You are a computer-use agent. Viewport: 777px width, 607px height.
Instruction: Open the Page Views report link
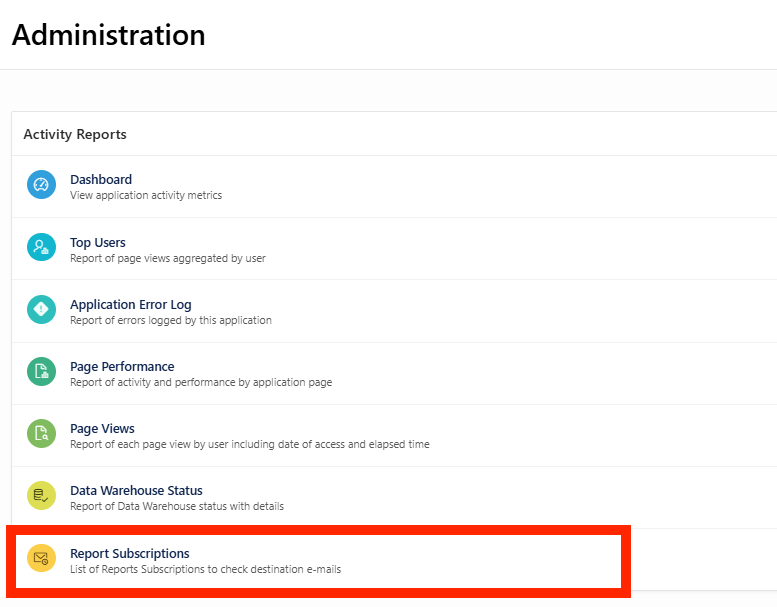[102, 428]
